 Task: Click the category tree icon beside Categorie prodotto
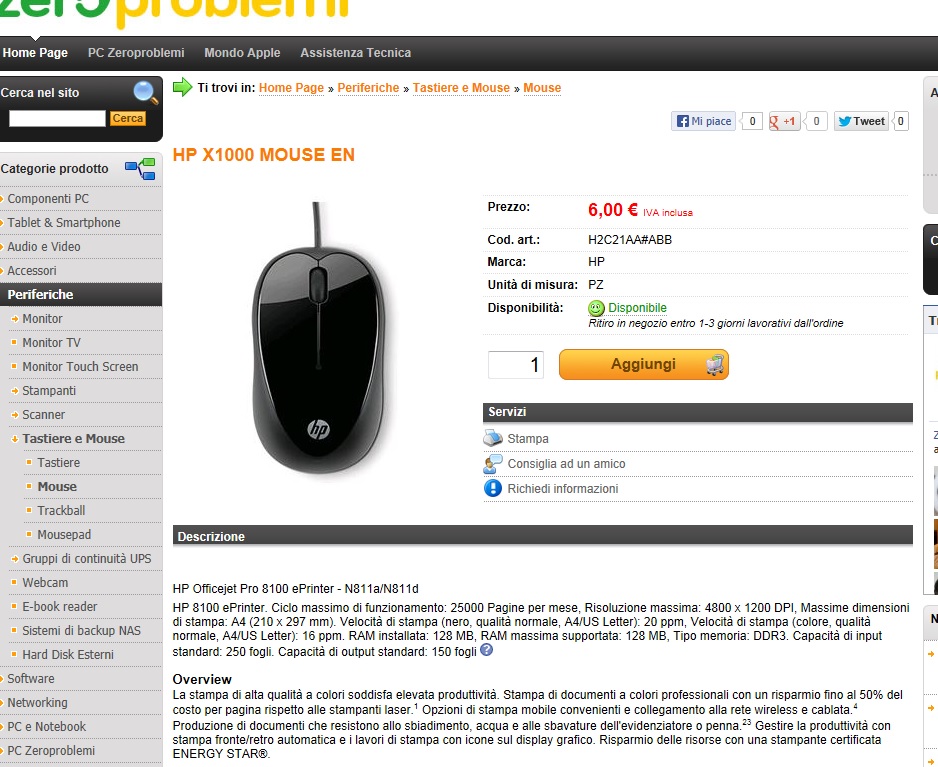(140, 169)
